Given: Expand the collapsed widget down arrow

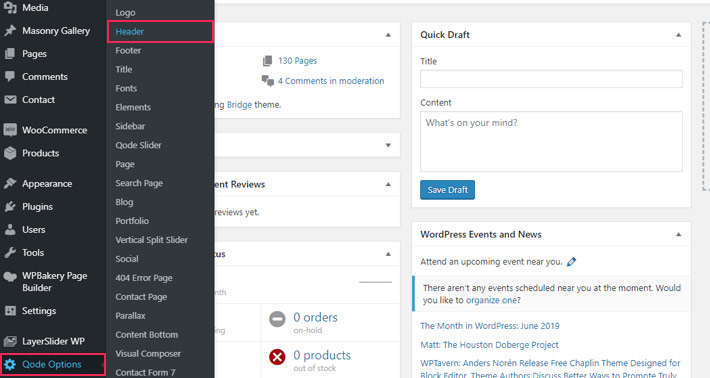Looking at the screenshot, I should pyautogui.click(x=388, y=145).
